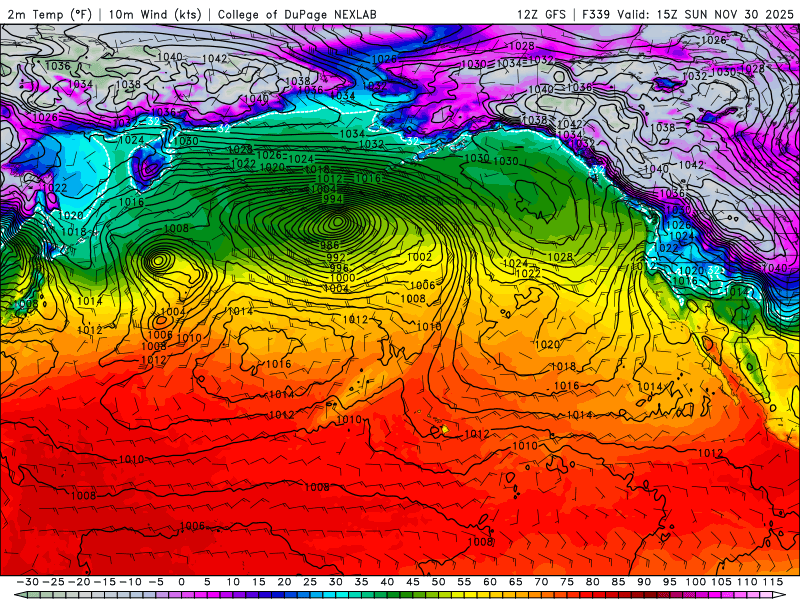Select -15 on the temperature scale
The height and width of the screenshot is (600, 800).
[x=105, y=582]
